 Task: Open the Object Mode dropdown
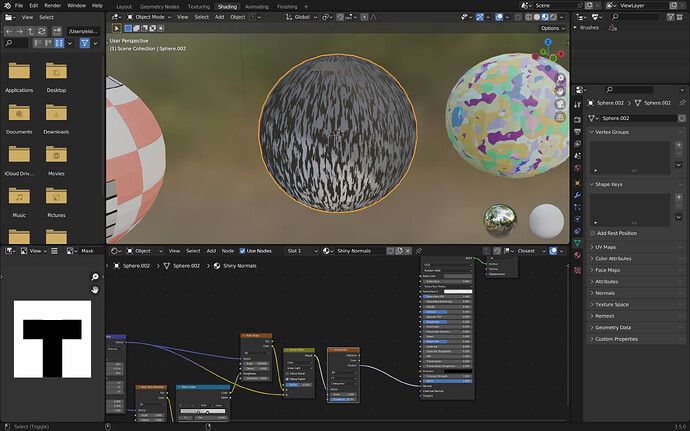149,17
